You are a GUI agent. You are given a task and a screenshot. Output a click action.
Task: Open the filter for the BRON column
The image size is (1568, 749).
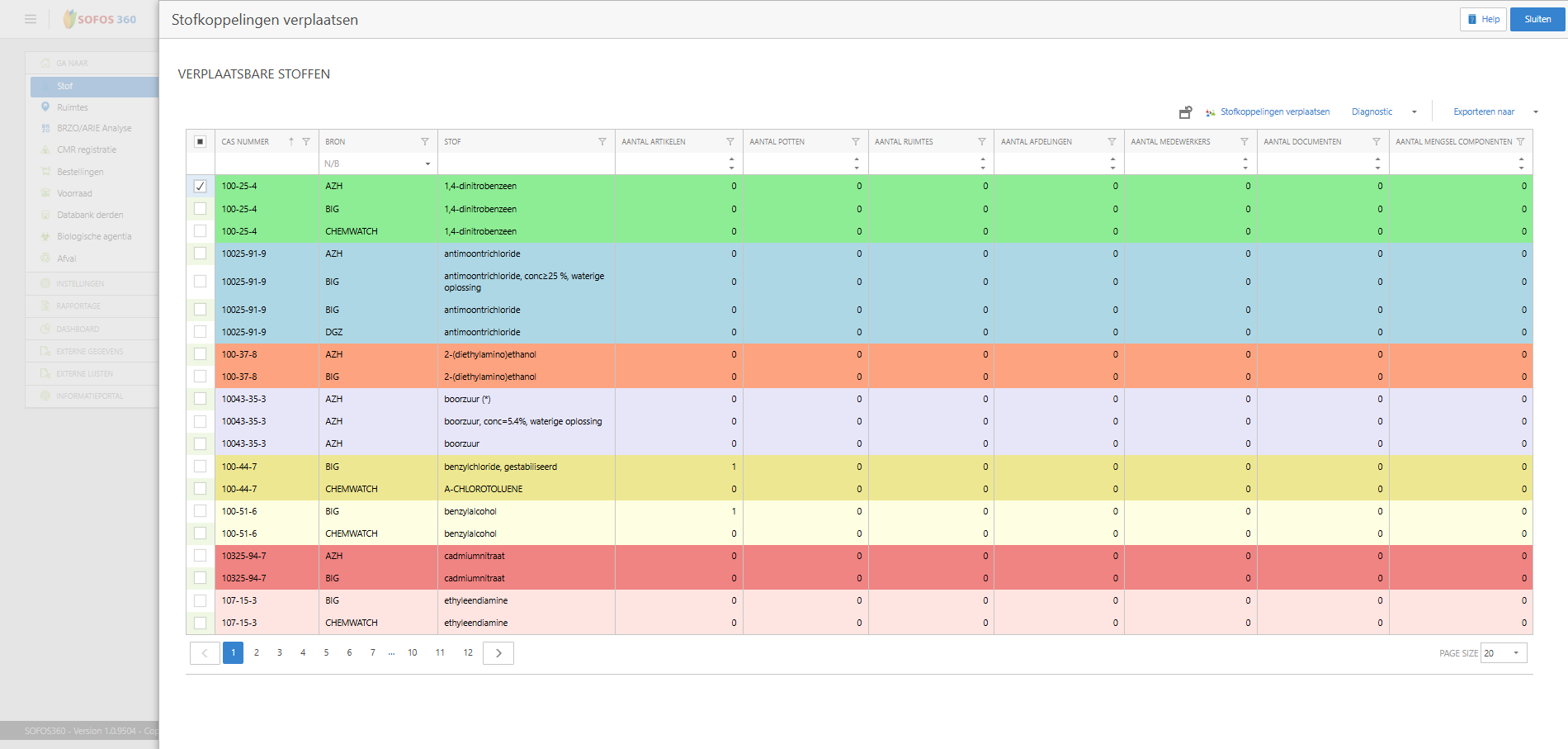[425, 142]
